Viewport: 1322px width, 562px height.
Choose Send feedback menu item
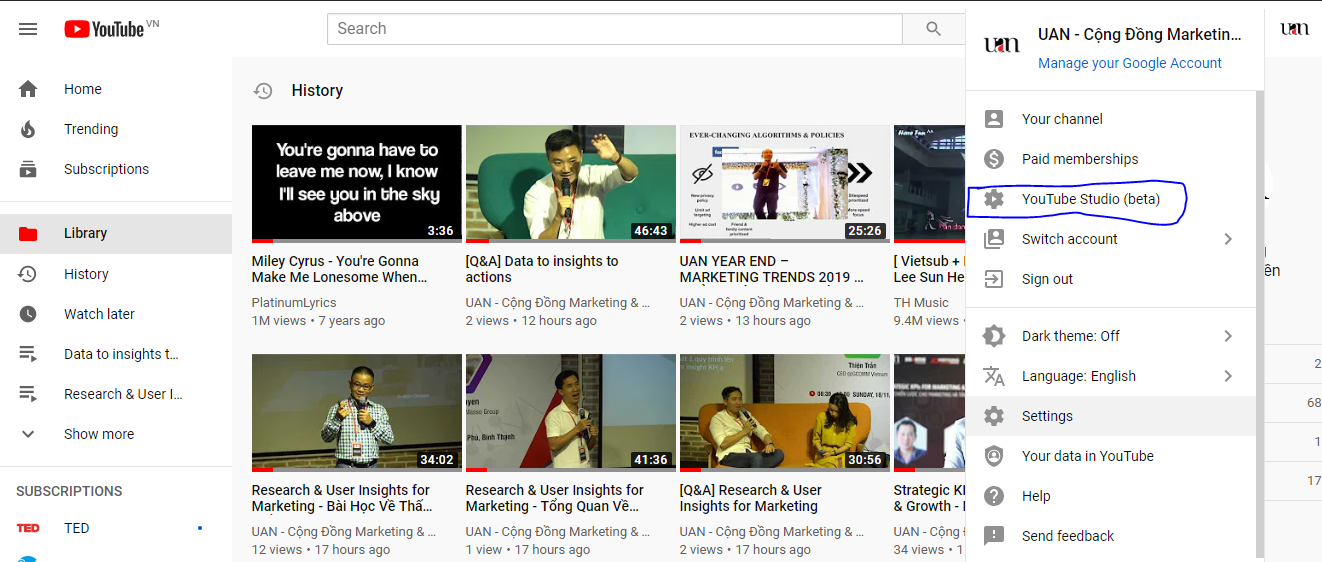tap(1110, 536)
